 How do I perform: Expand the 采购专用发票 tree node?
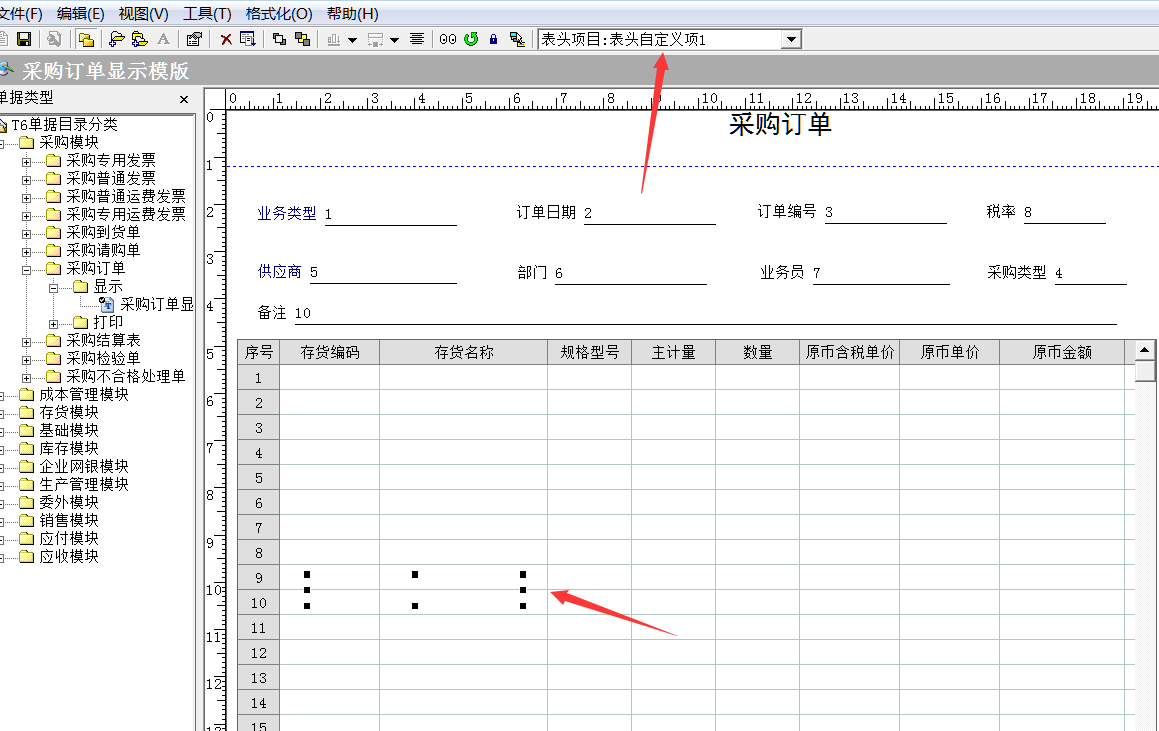pyautogui.click(x=27, y=161)
